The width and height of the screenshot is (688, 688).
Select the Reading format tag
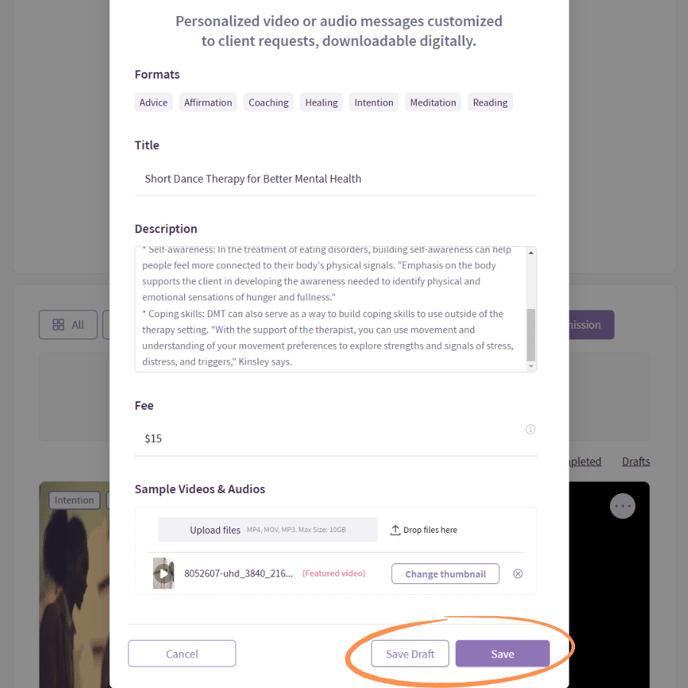tap(490, 102)
